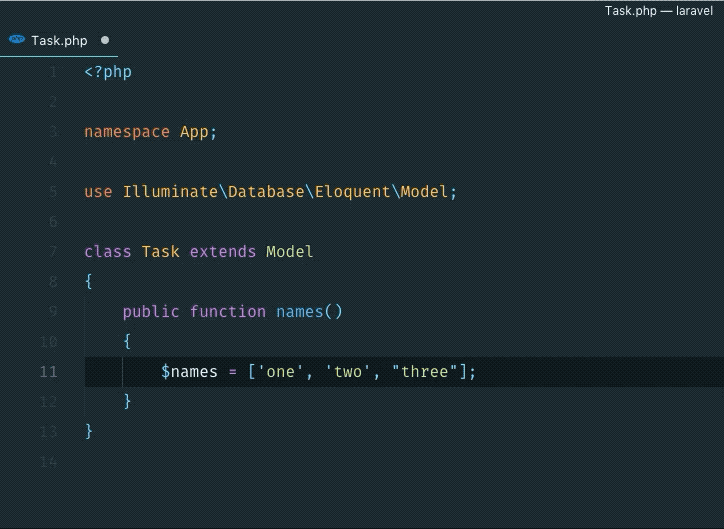The width and height of the screenshot is (724, 529).
Task: Place cursor on the '<?php' opening tag
Action: pos(108,72)
